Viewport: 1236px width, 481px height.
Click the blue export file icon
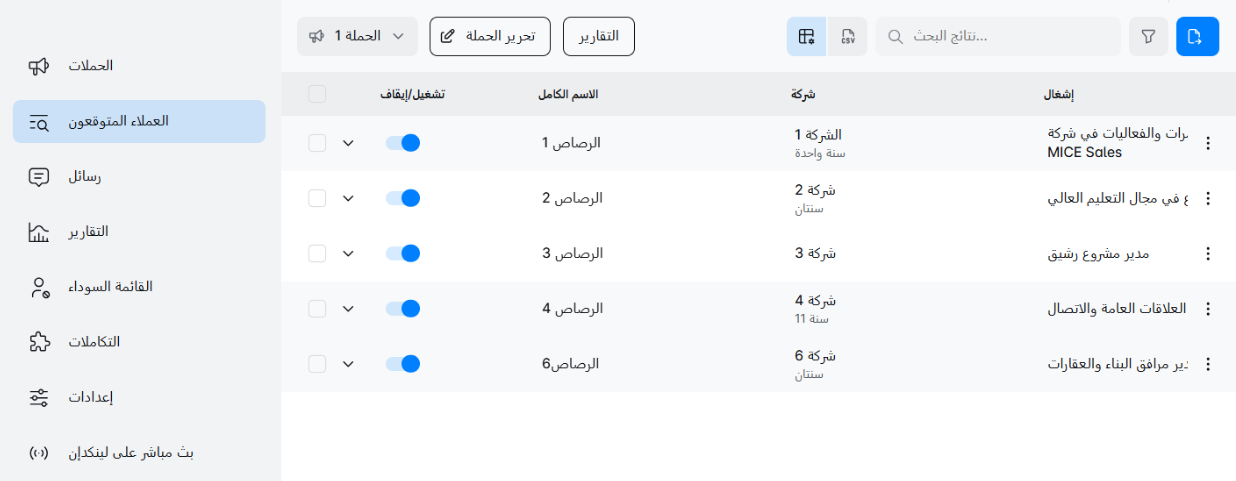(1197, 37)
